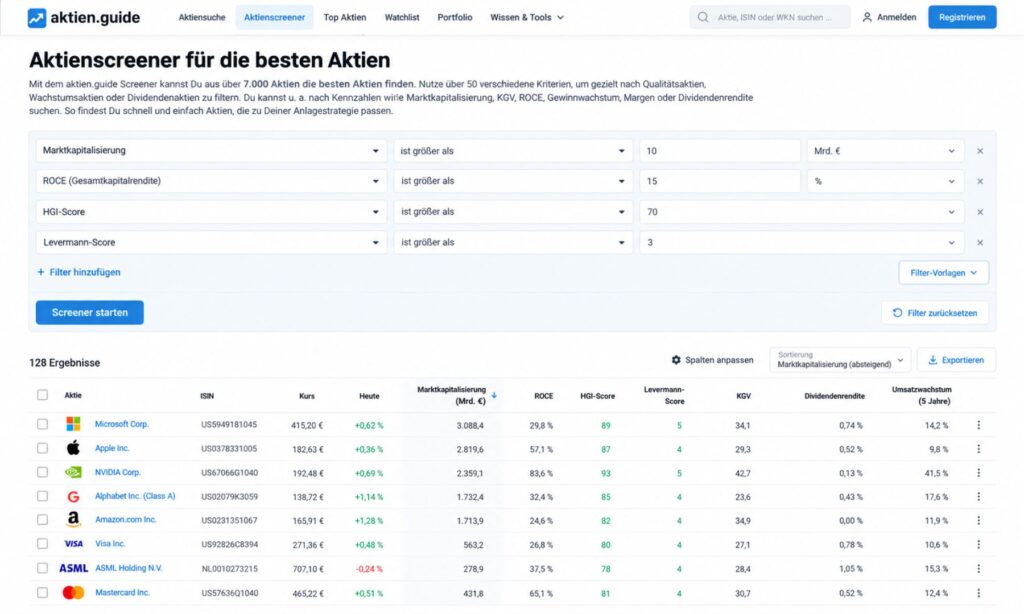Check the Microsoft Corp. row checkbox
Viewport: 1024px width, 614px height.
click(42, 425)
